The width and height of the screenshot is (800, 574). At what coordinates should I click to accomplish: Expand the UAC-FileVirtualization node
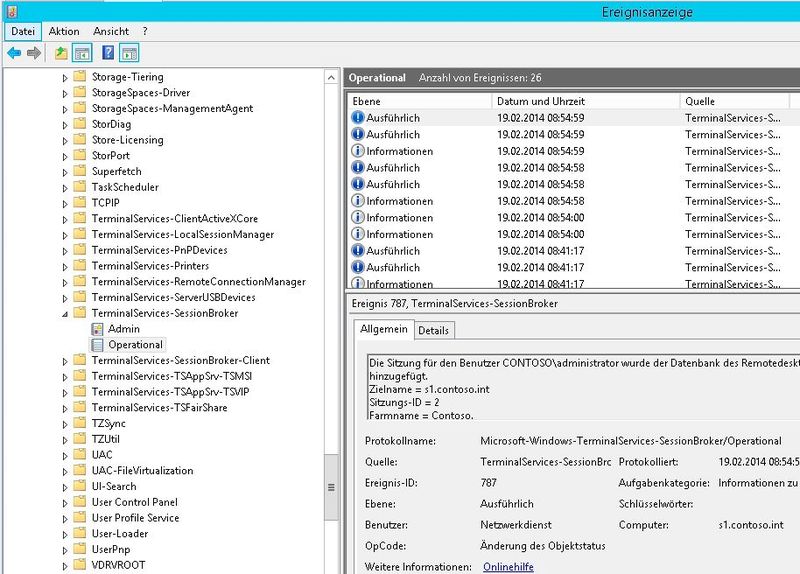65,471
